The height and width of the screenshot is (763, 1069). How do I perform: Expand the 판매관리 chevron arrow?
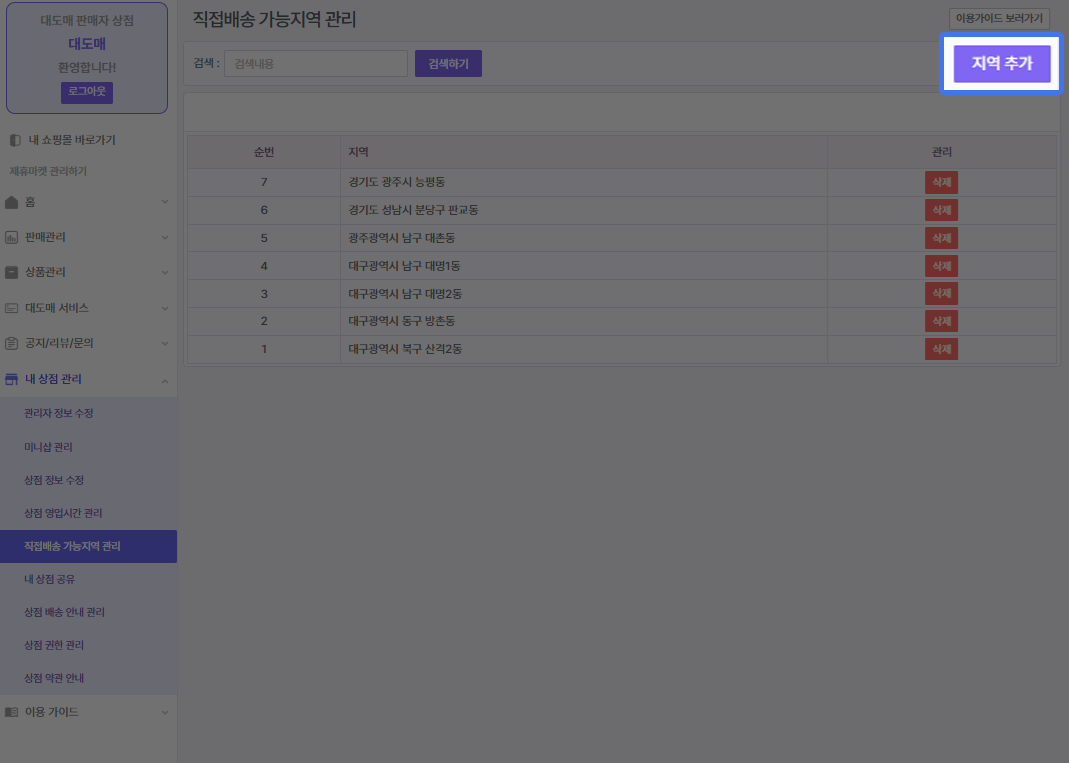coord(164,237)
